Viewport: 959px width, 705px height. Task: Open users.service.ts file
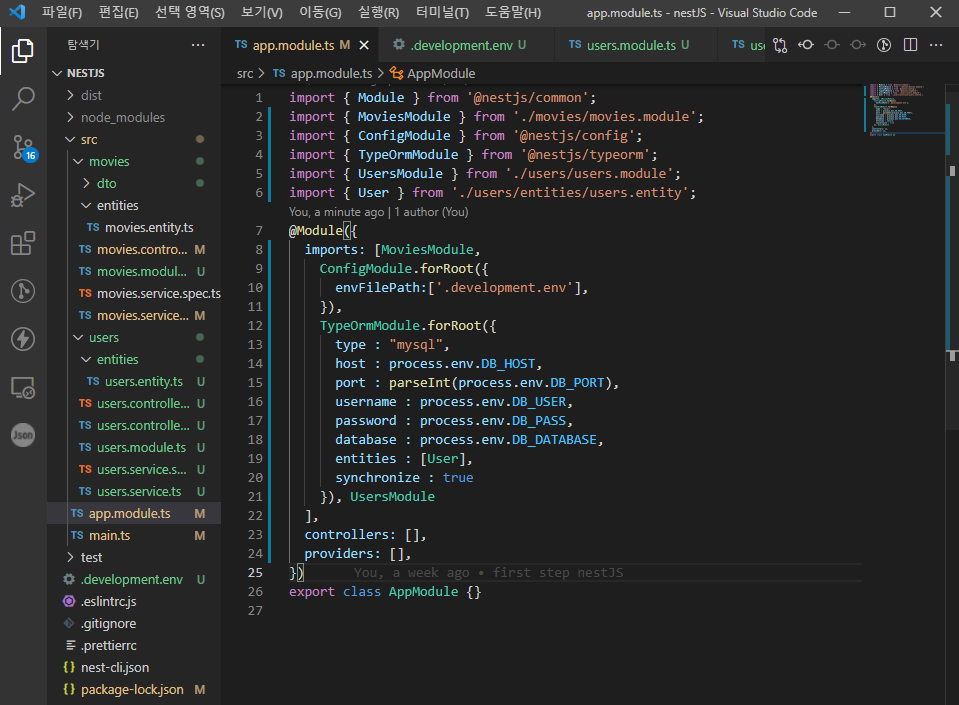point(134,492)
